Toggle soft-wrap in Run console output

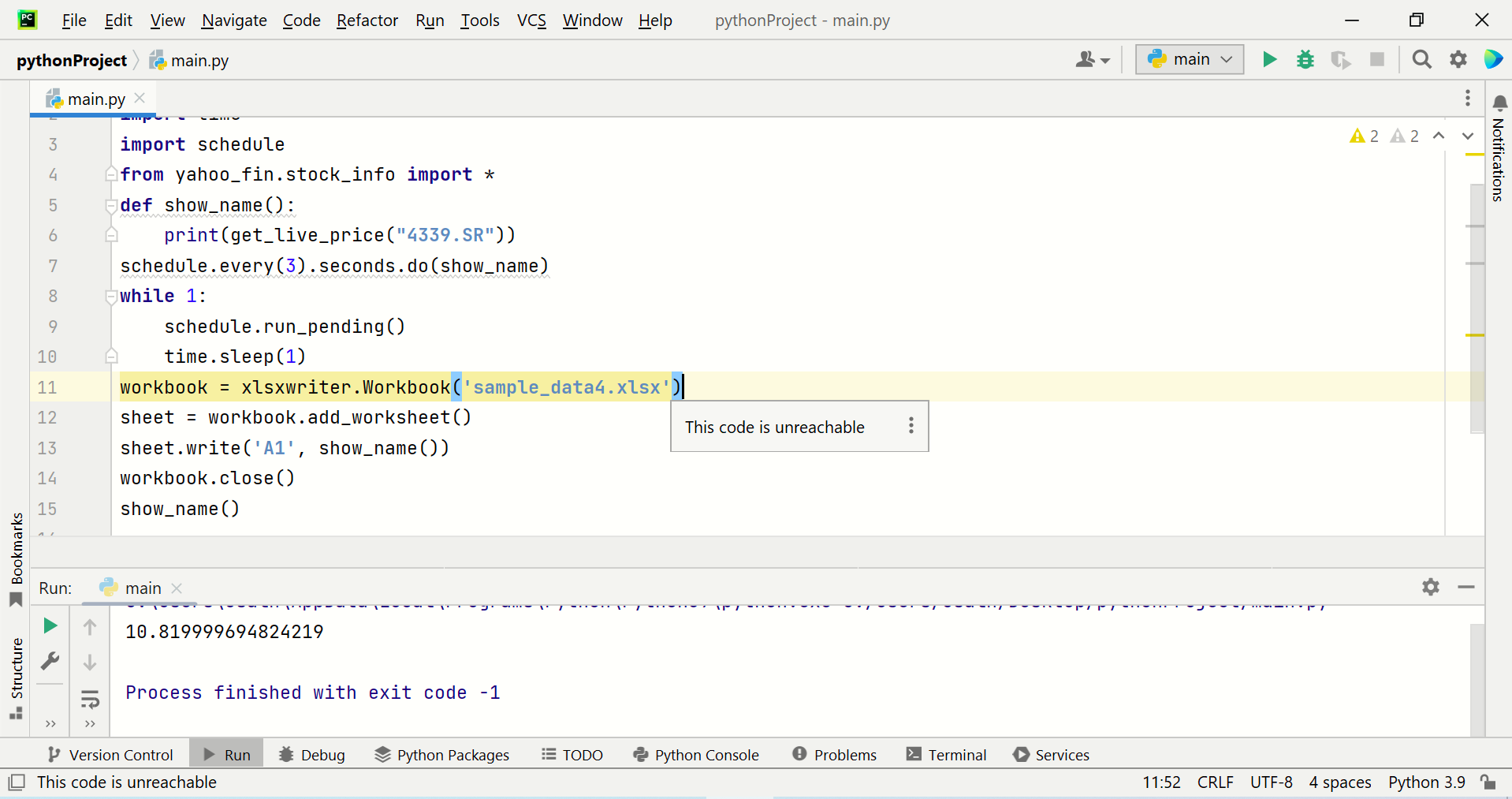[x=90, y=699]
